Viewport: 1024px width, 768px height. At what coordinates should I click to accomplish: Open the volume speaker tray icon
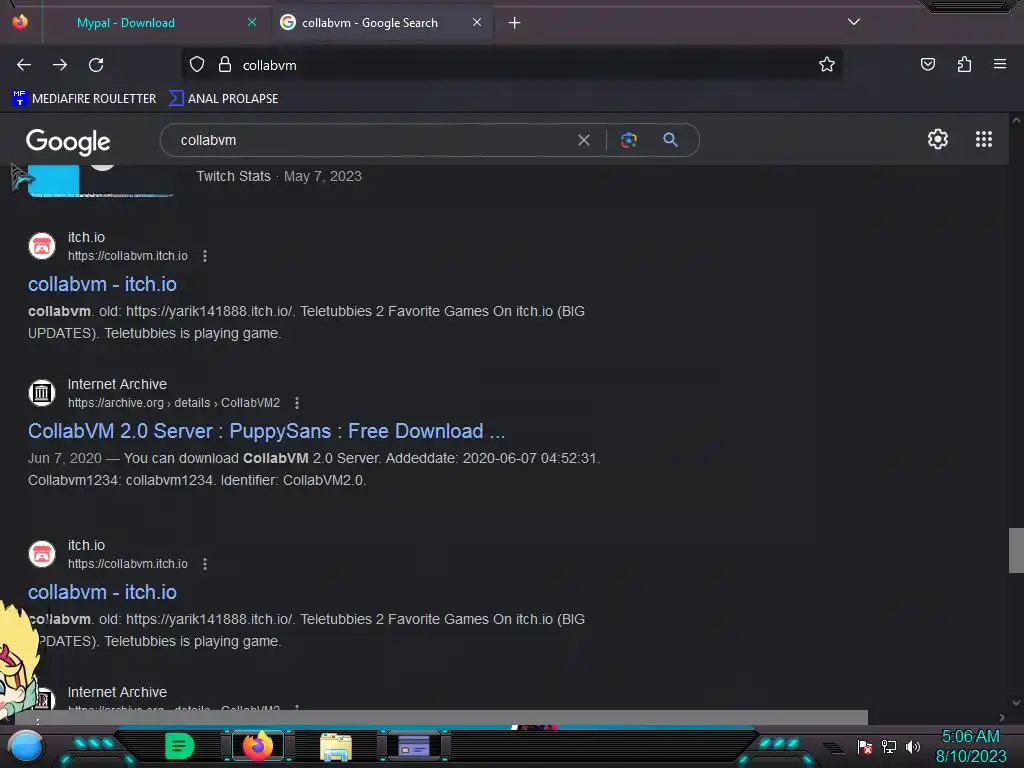(912, 746)
